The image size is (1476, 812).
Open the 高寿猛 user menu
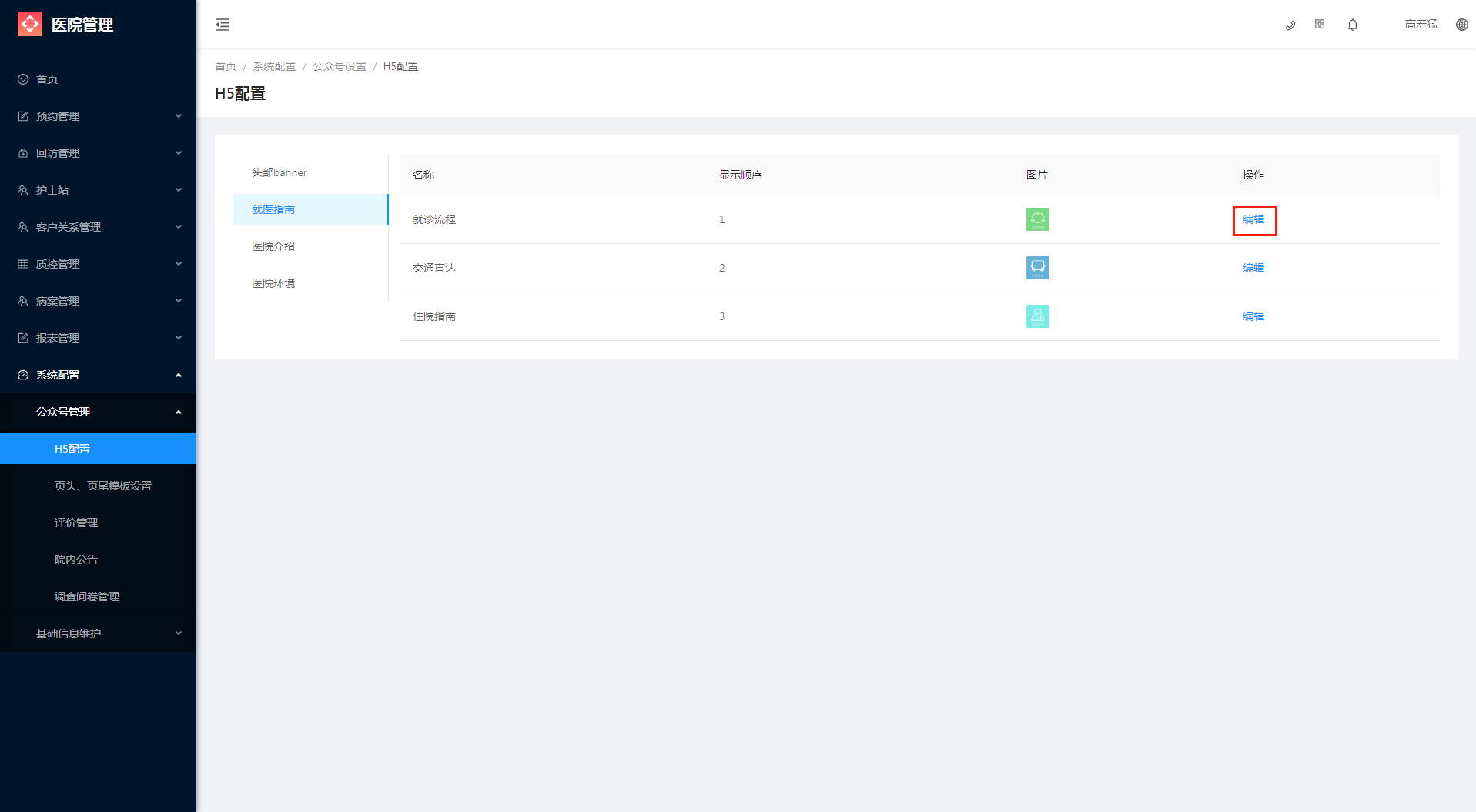point(1421,25)
